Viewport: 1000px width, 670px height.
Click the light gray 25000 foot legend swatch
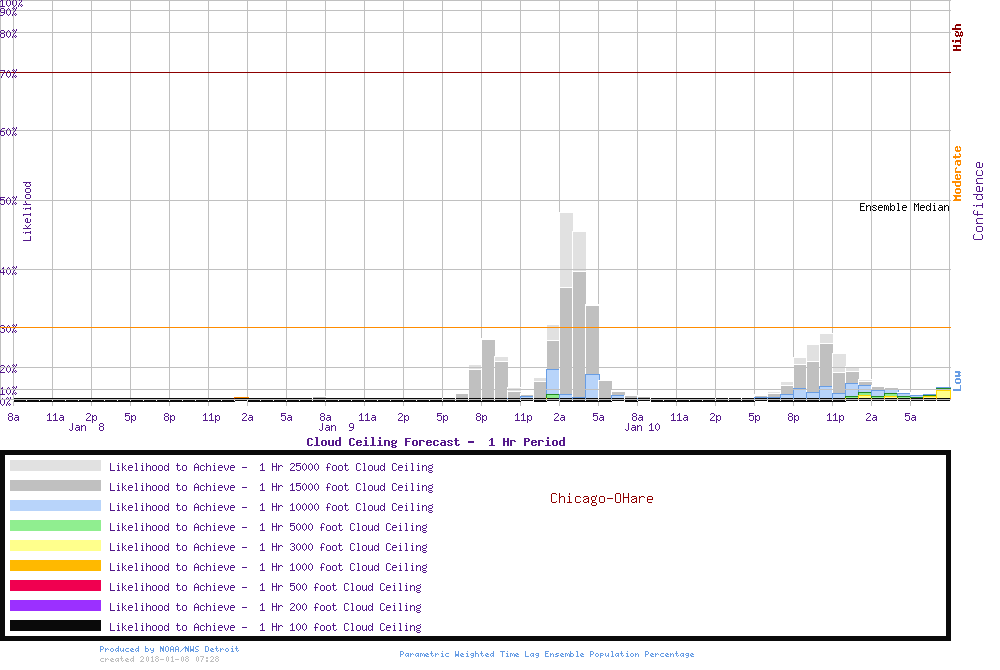(x=55, y=466)
